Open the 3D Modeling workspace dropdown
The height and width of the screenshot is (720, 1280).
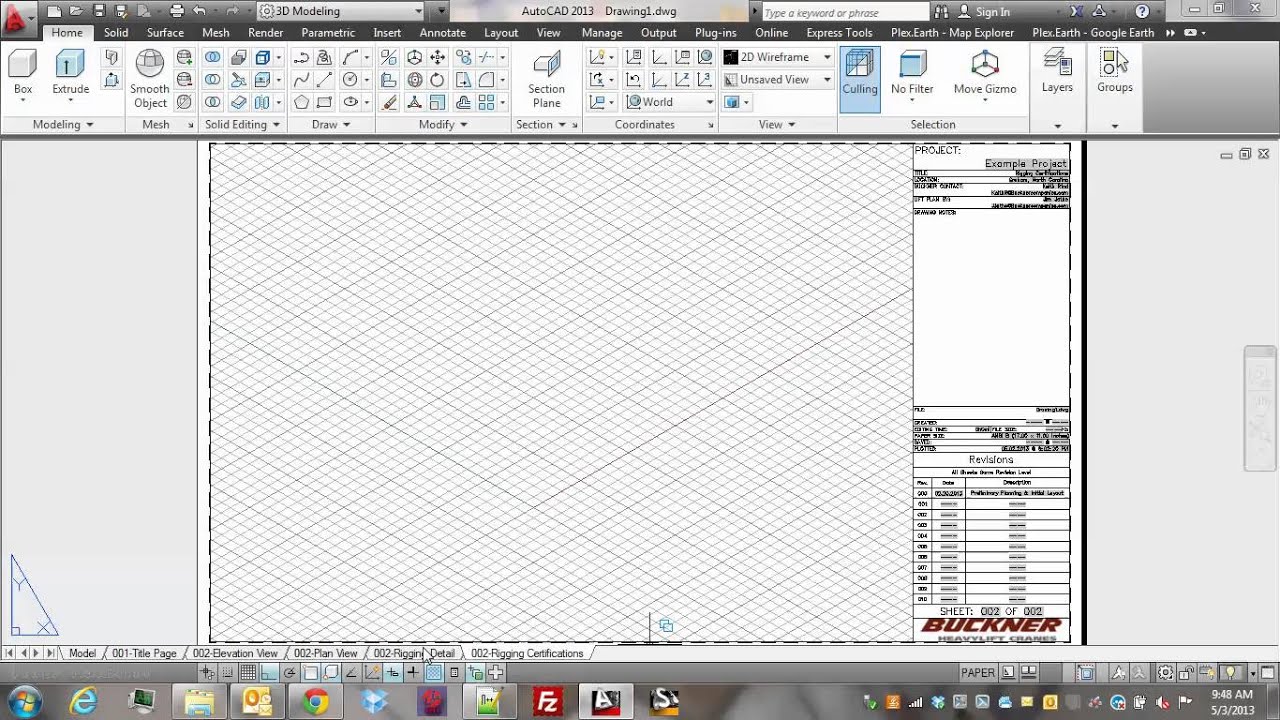pyautogui.click(x=341, y=11)
